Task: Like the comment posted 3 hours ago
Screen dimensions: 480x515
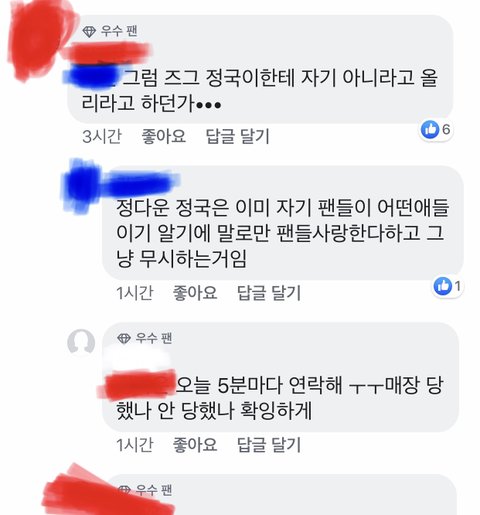Action: tap(163, 136)
